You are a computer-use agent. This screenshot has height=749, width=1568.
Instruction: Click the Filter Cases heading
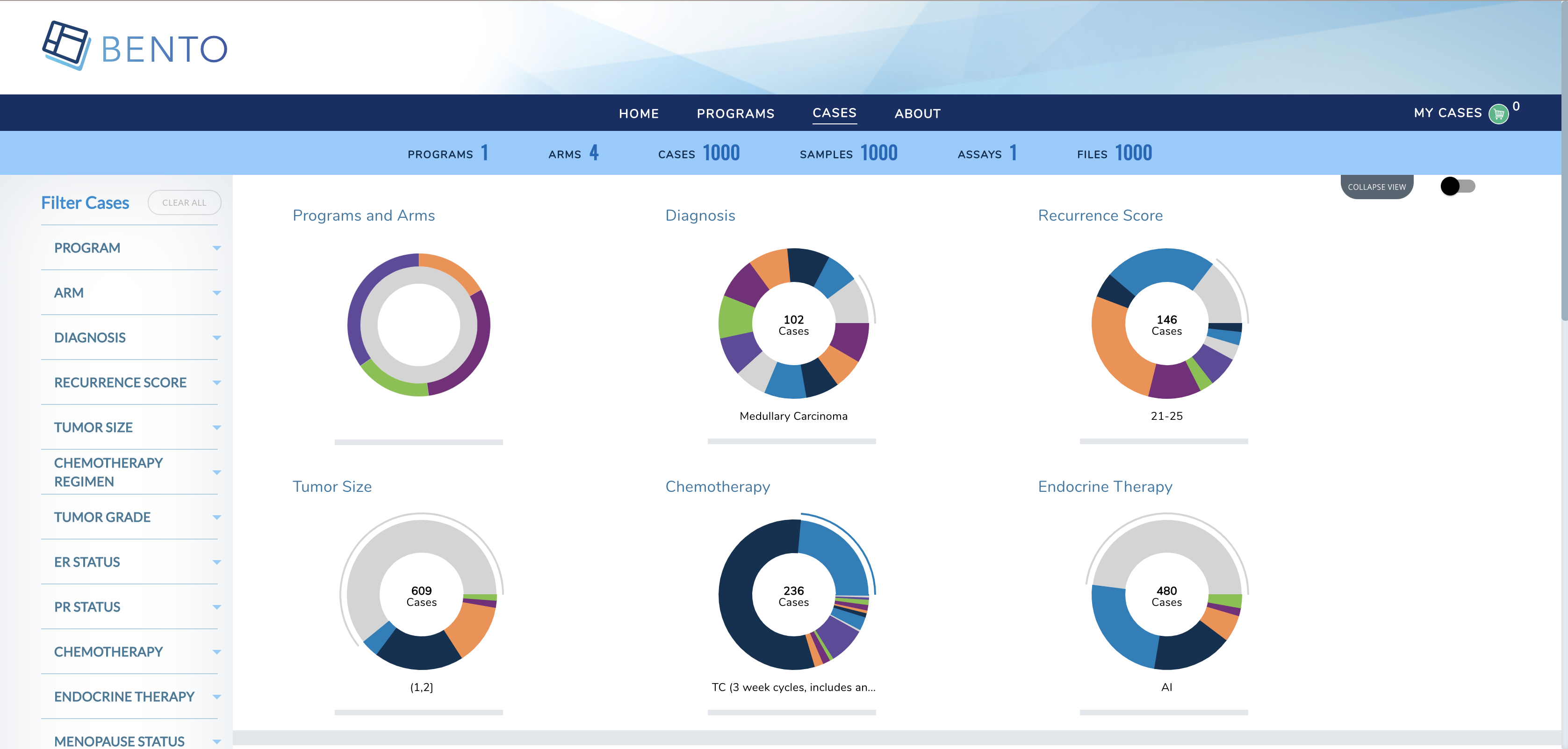(x=85, y=203)
